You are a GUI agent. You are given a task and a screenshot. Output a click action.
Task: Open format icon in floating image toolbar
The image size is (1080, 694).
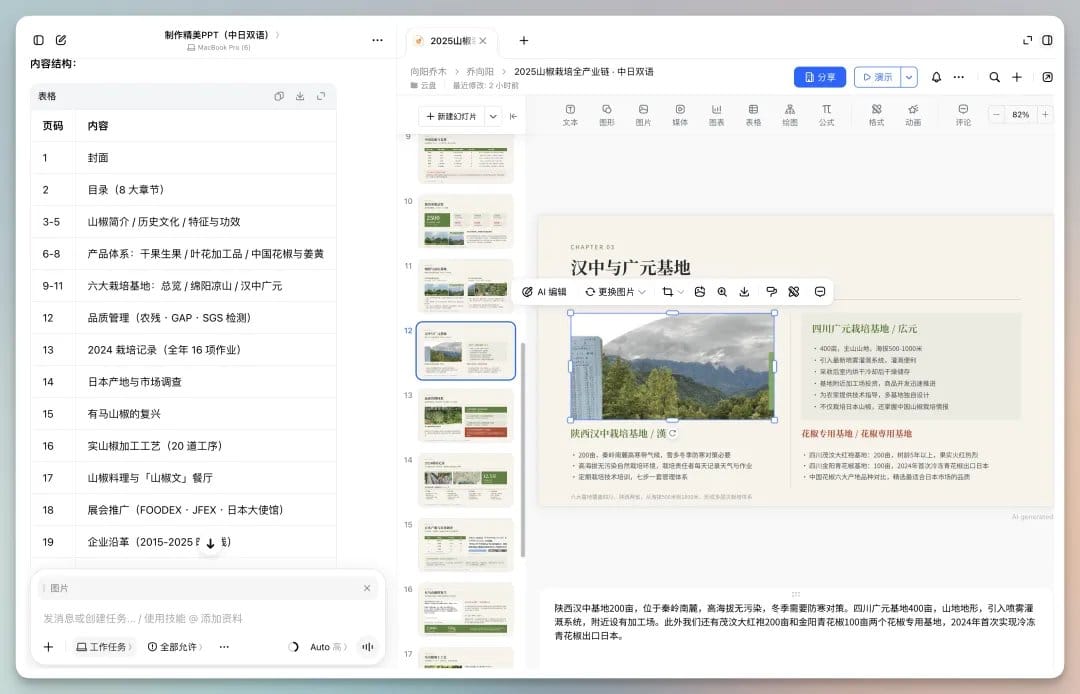click(793, 292)
